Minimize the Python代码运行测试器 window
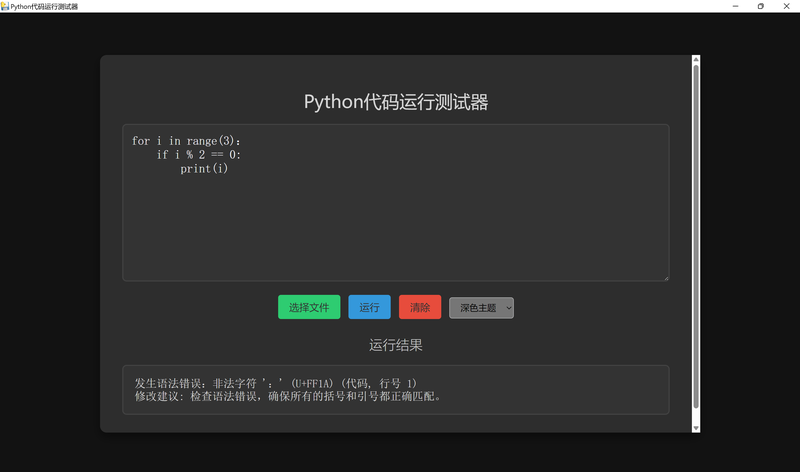The image size is (800, 472). pos(735,6)
